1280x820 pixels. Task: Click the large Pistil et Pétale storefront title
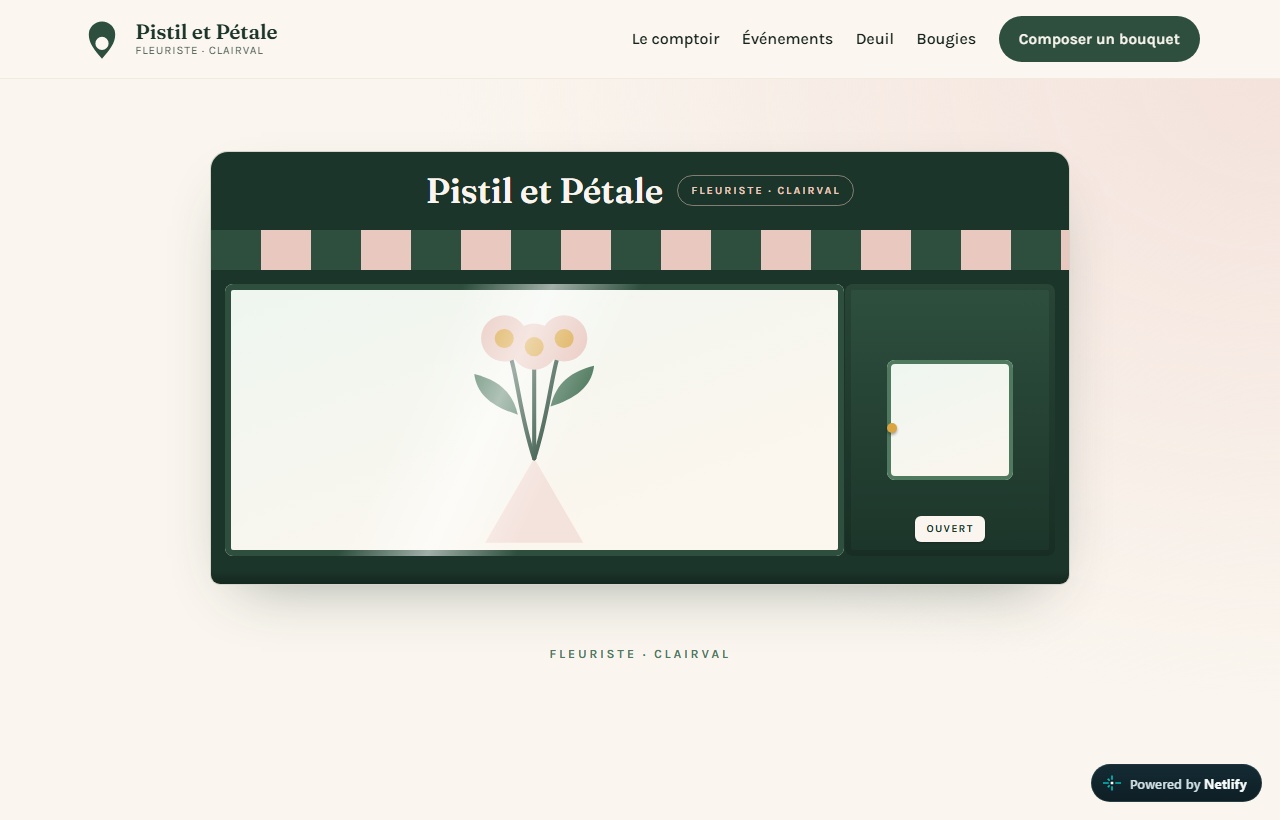pos(545,191)
